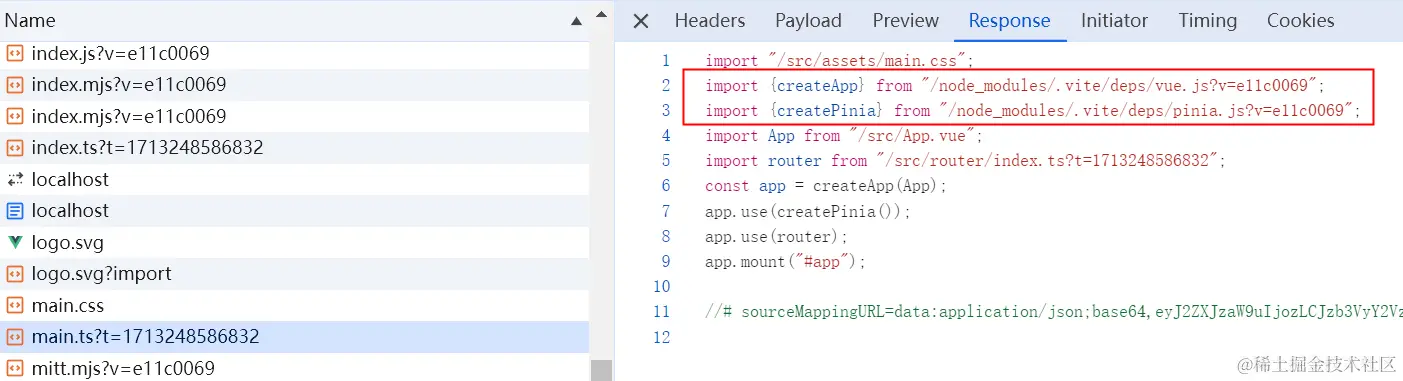Open the Cookies tab
Screen dimensions: 1403x381
coord(1300,21)
